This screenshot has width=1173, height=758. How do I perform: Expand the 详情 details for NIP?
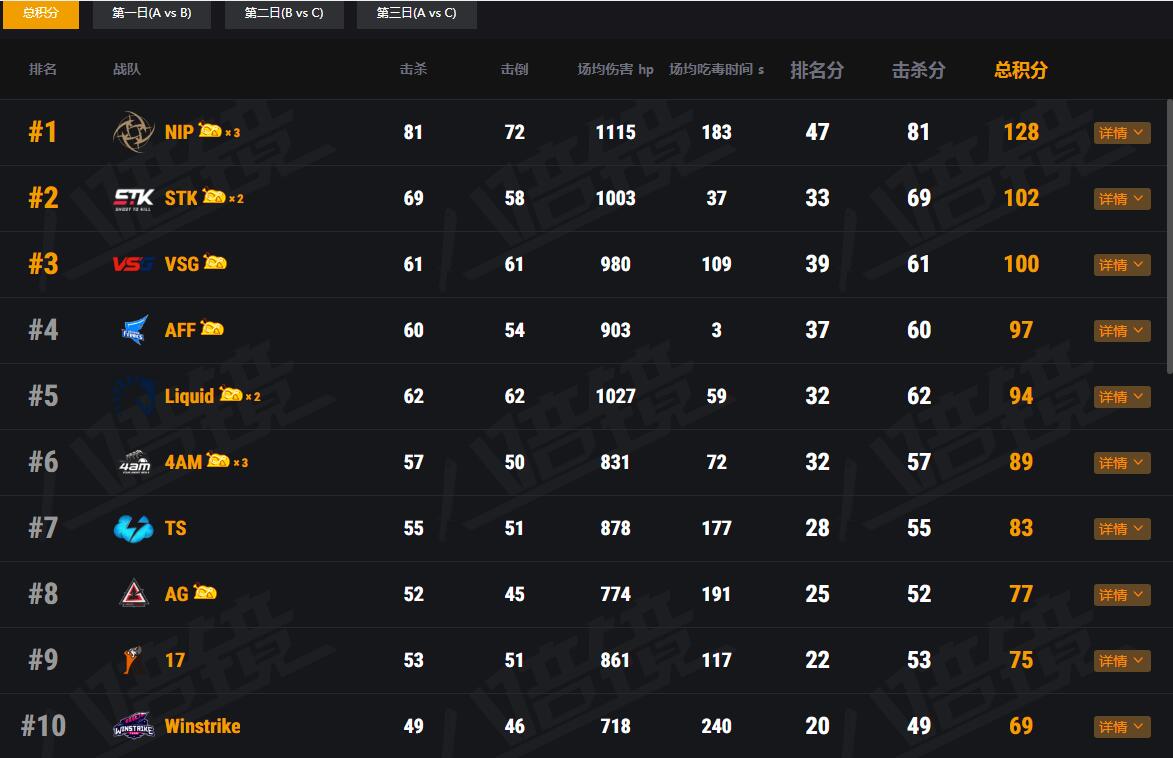click(1121, 132)
